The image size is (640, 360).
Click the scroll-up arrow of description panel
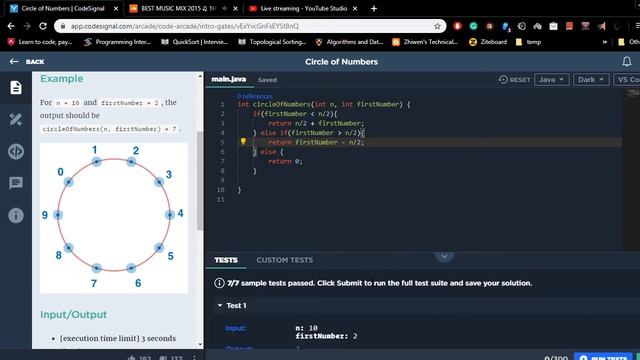(x=200, y=76)
